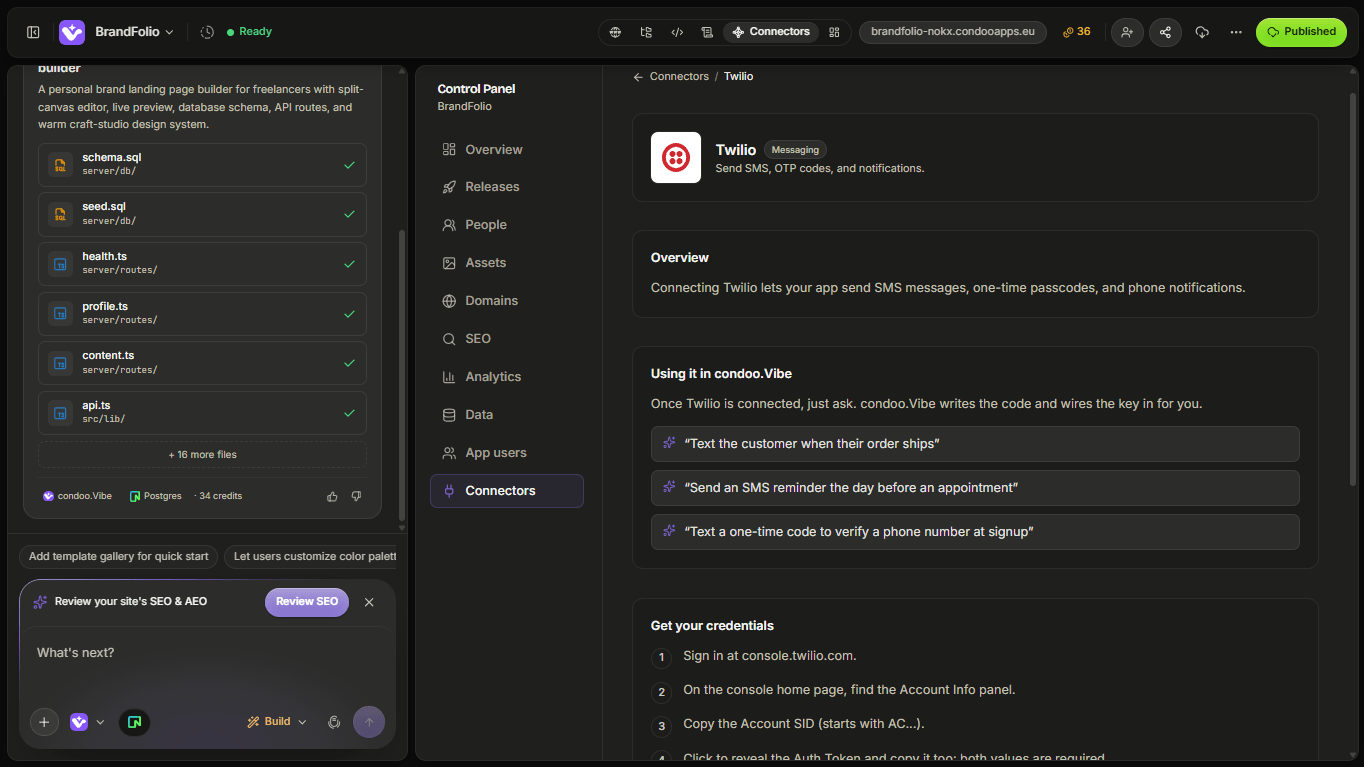The height and width of the screenshot is (767, 1364).
Task: Click the Review SEO button
Action: click(x=307, y=602)
